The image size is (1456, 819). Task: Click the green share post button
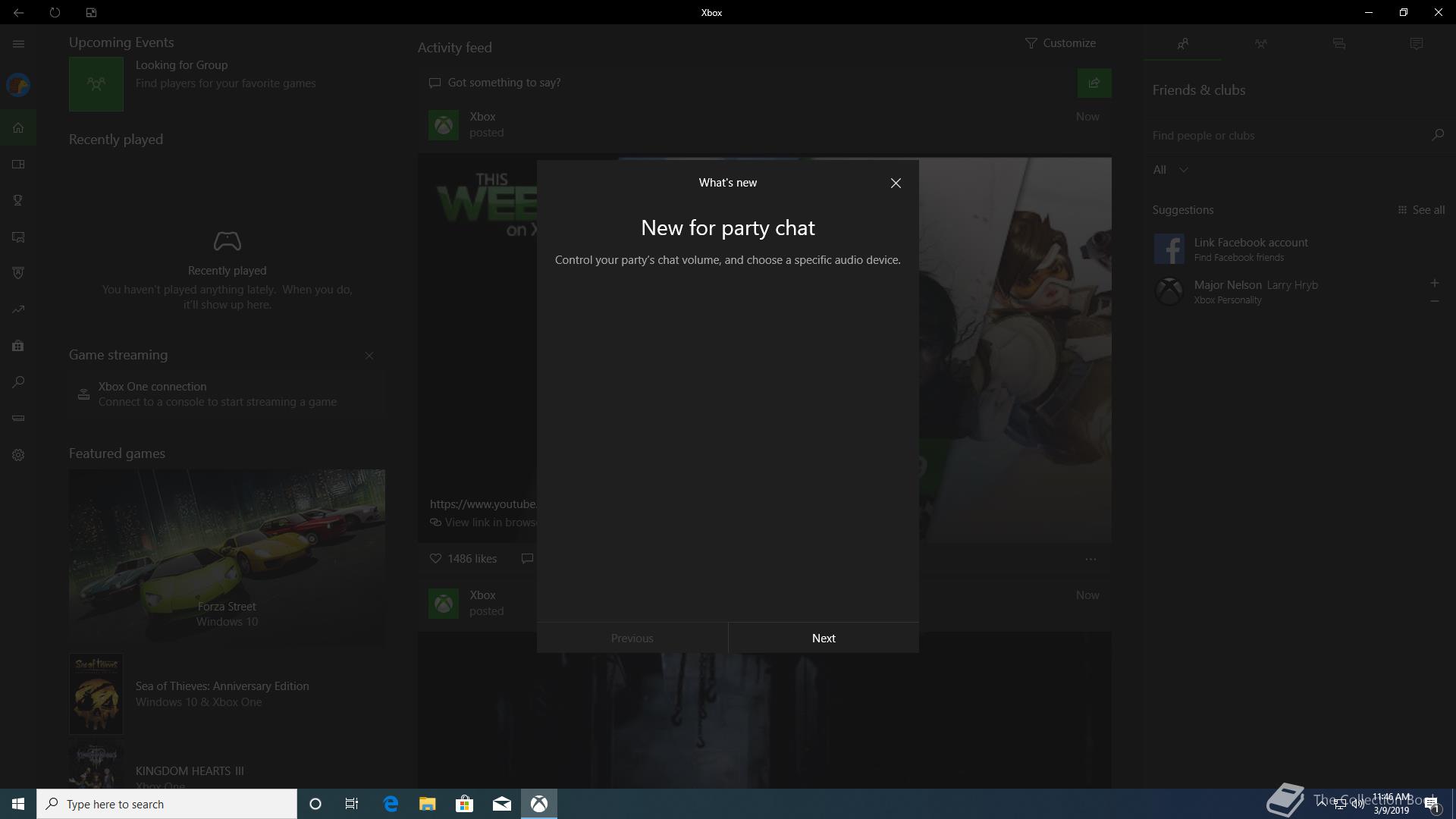[x=1094, y=83]
